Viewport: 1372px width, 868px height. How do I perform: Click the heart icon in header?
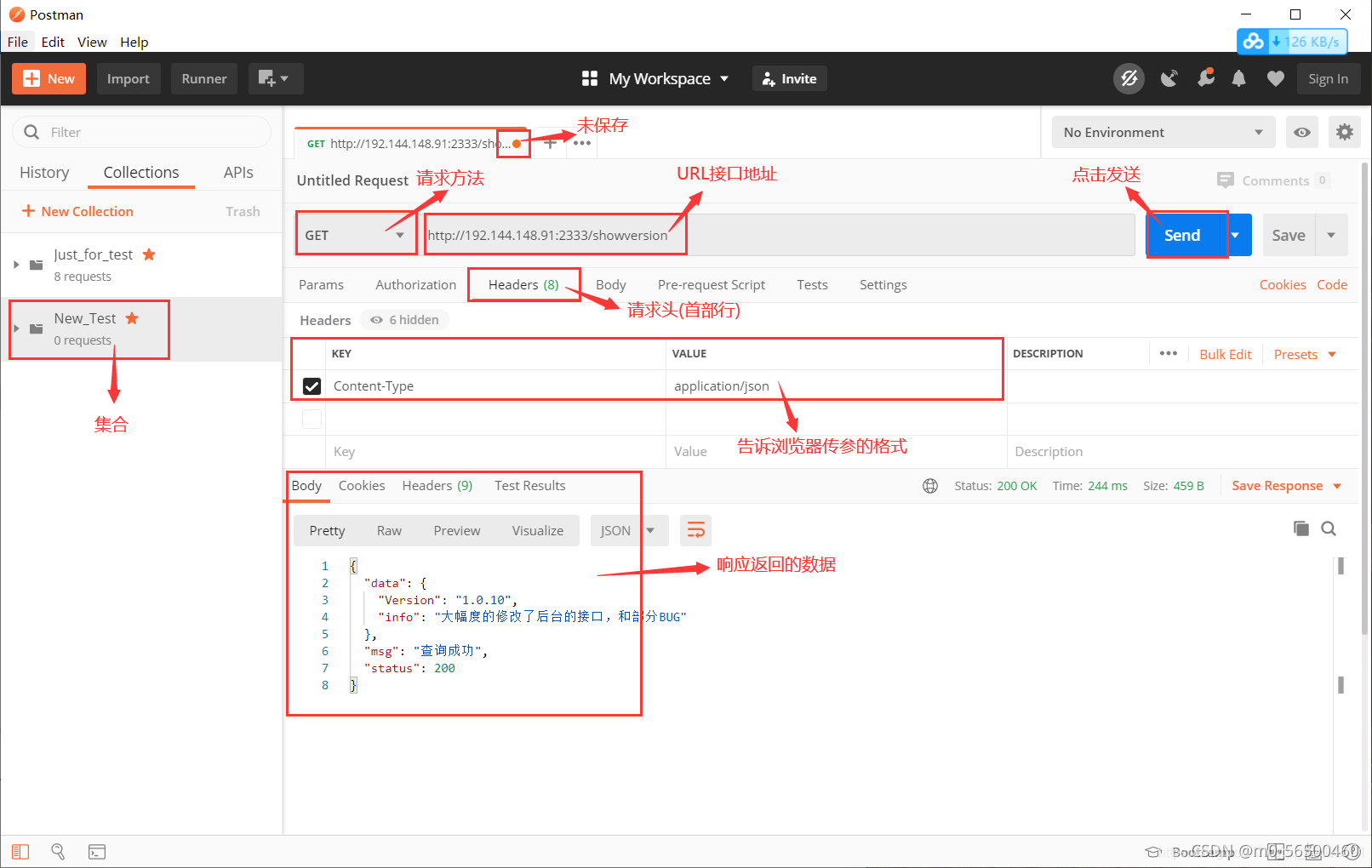(1275, 78)
